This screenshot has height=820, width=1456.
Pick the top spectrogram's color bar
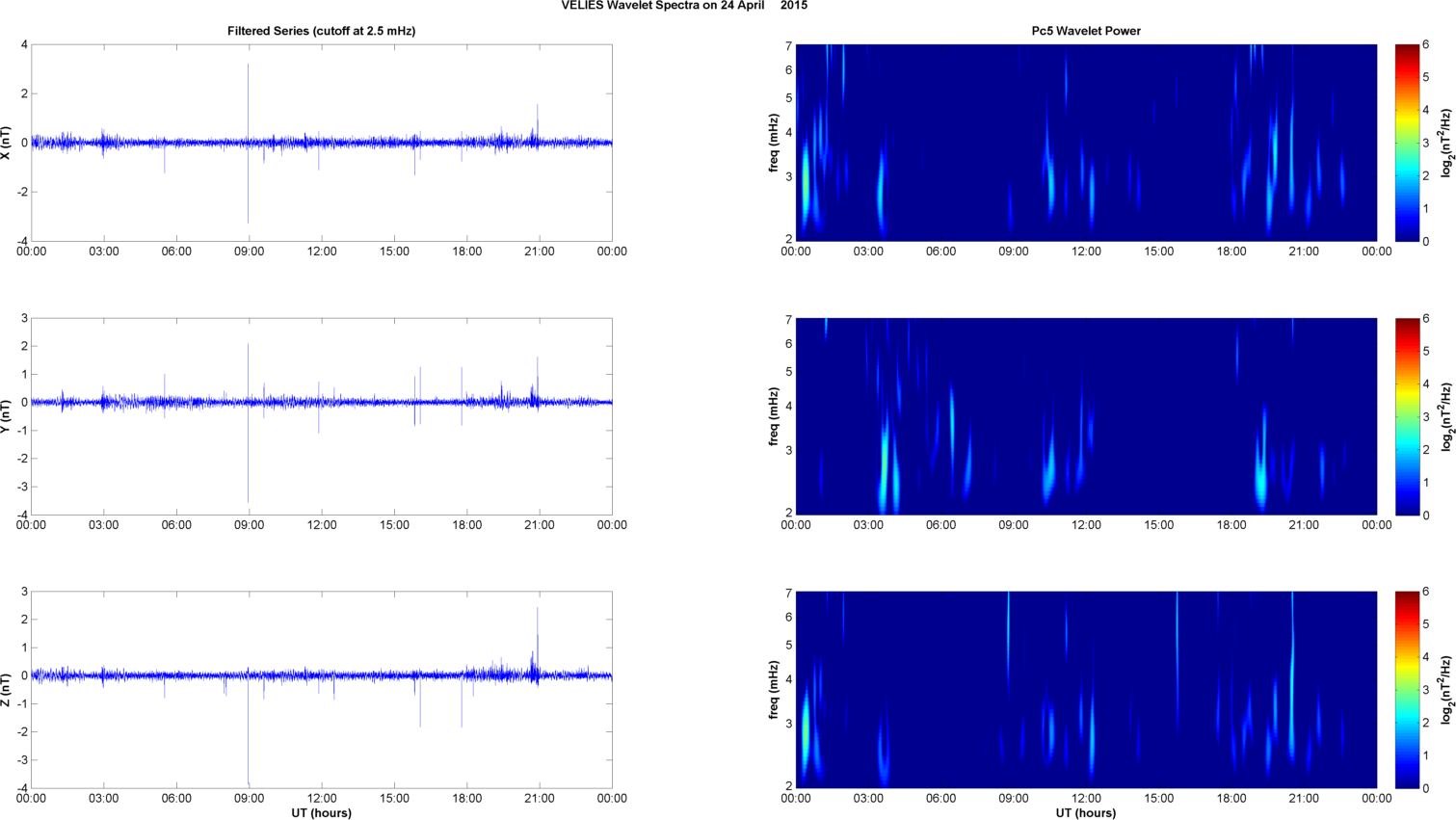(1407, 143)
